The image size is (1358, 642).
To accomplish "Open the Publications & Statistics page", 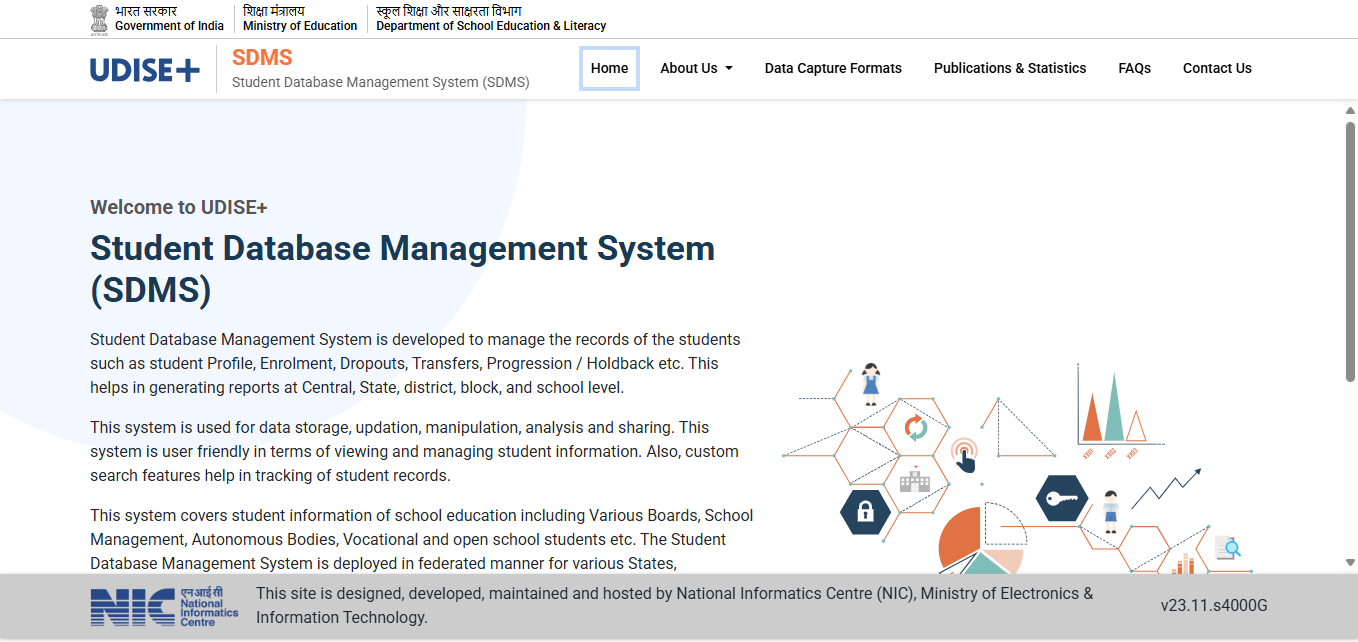I will tap(1009, 68).
